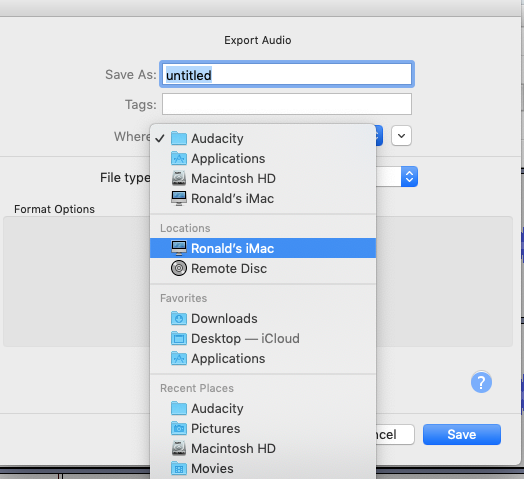This screenshot has width=524, height=479.
Task: Select Pictures under Recent Places
Action: (x=263, y=429)
